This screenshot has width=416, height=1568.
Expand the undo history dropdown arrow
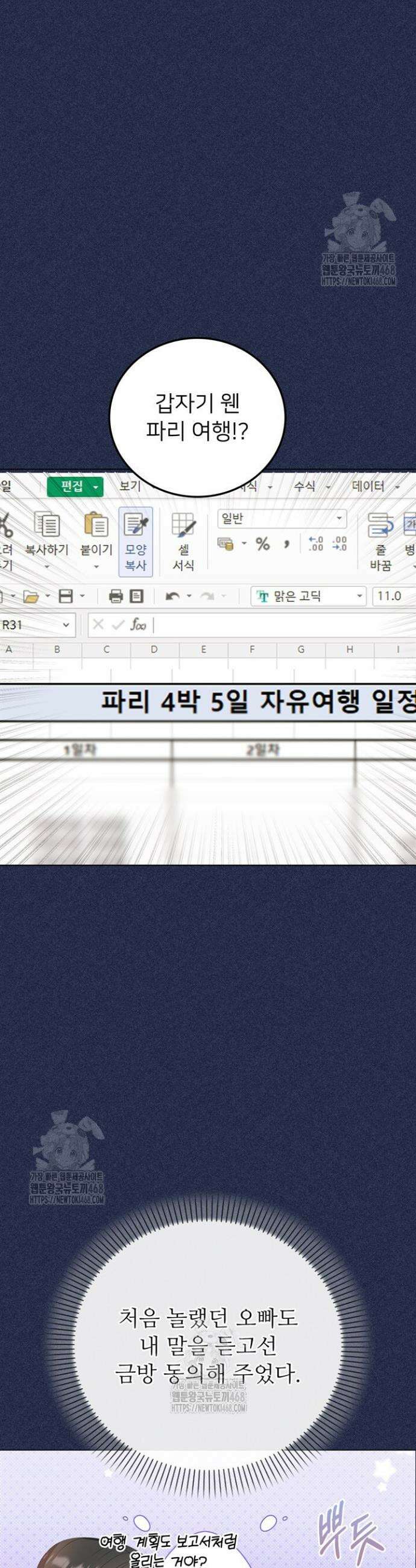click(189, 596)
